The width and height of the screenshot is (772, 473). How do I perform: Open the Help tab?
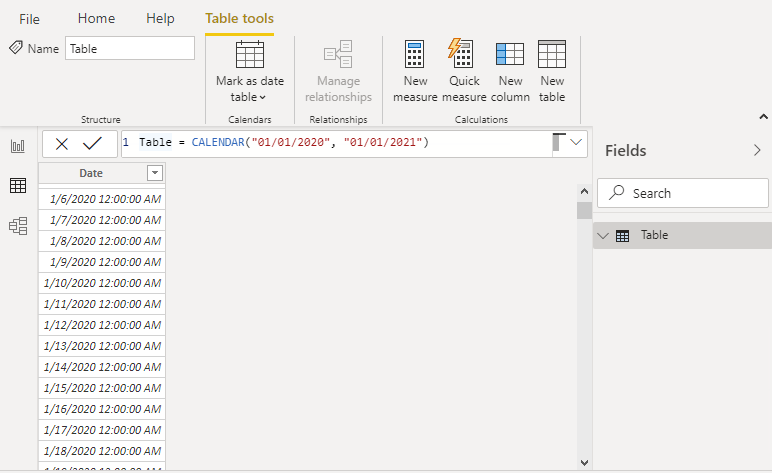point(160,18)
